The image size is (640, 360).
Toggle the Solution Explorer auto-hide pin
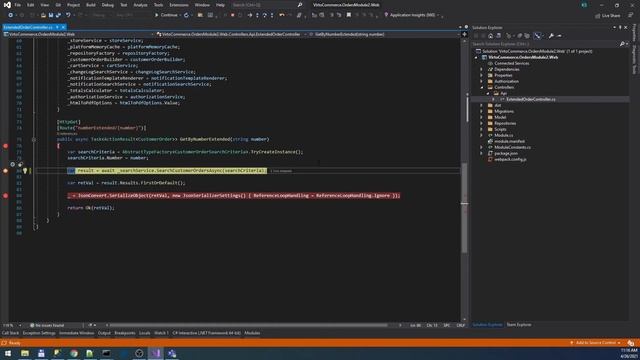point(620,27)
